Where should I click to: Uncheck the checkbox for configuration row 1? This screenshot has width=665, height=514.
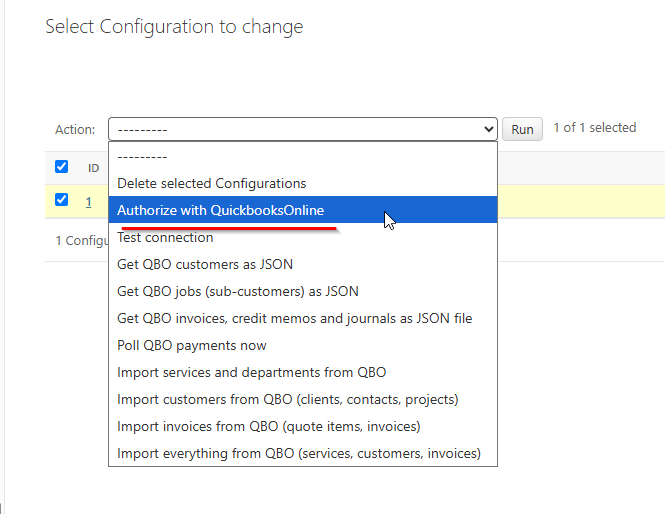(x=61, y=199)
